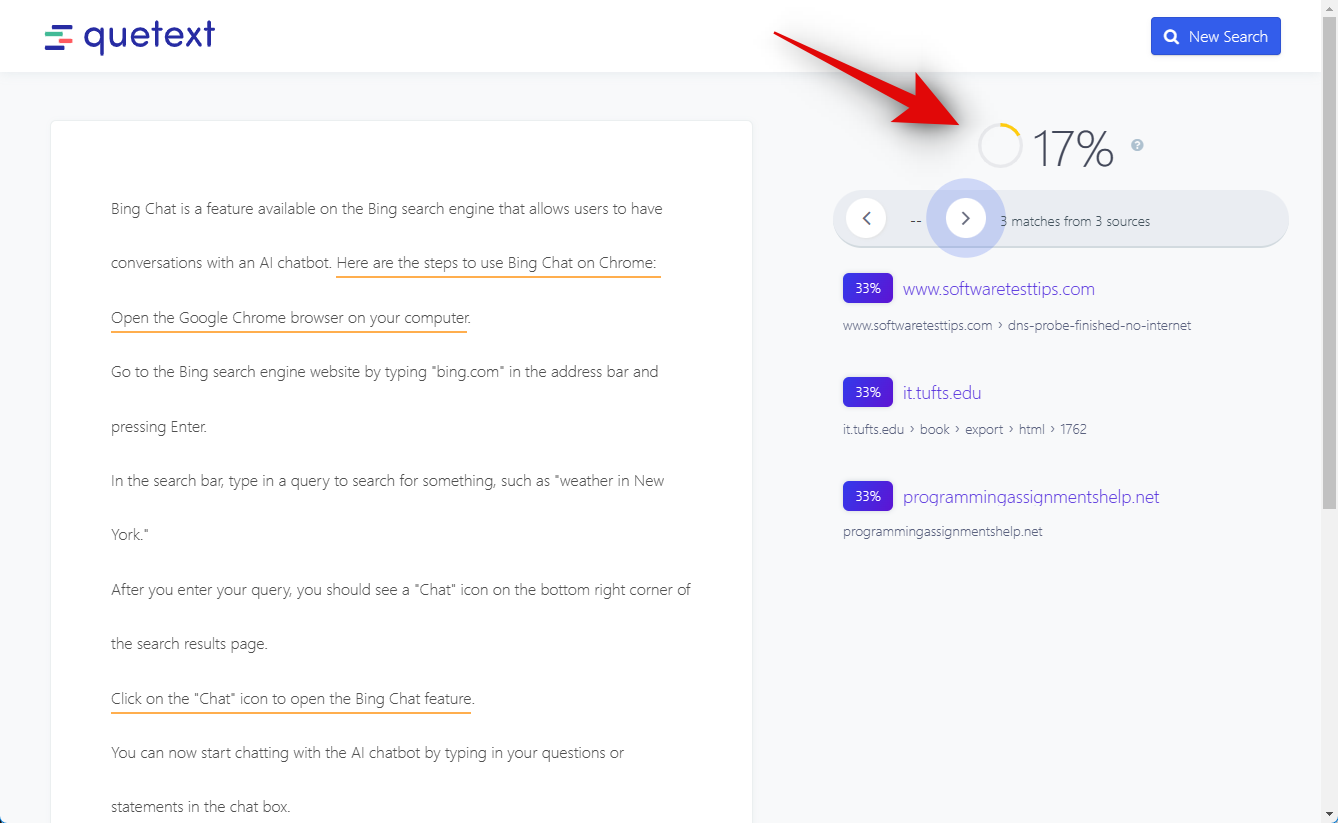Viewport: 1338px width, 823px height.
Task: Start a New Search
Action: point(1215,37)
